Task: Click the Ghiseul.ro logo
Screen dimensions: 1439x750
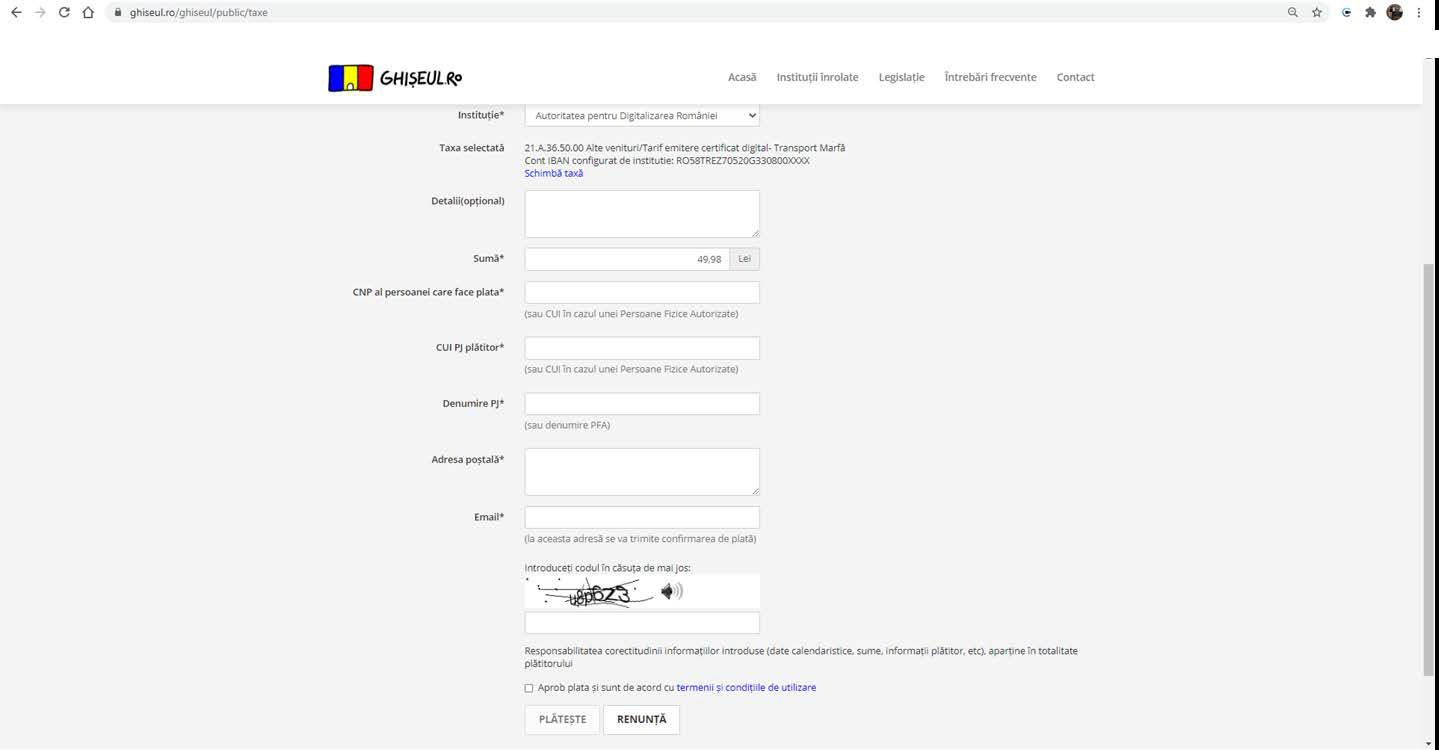Action: (x=395, y=78)
